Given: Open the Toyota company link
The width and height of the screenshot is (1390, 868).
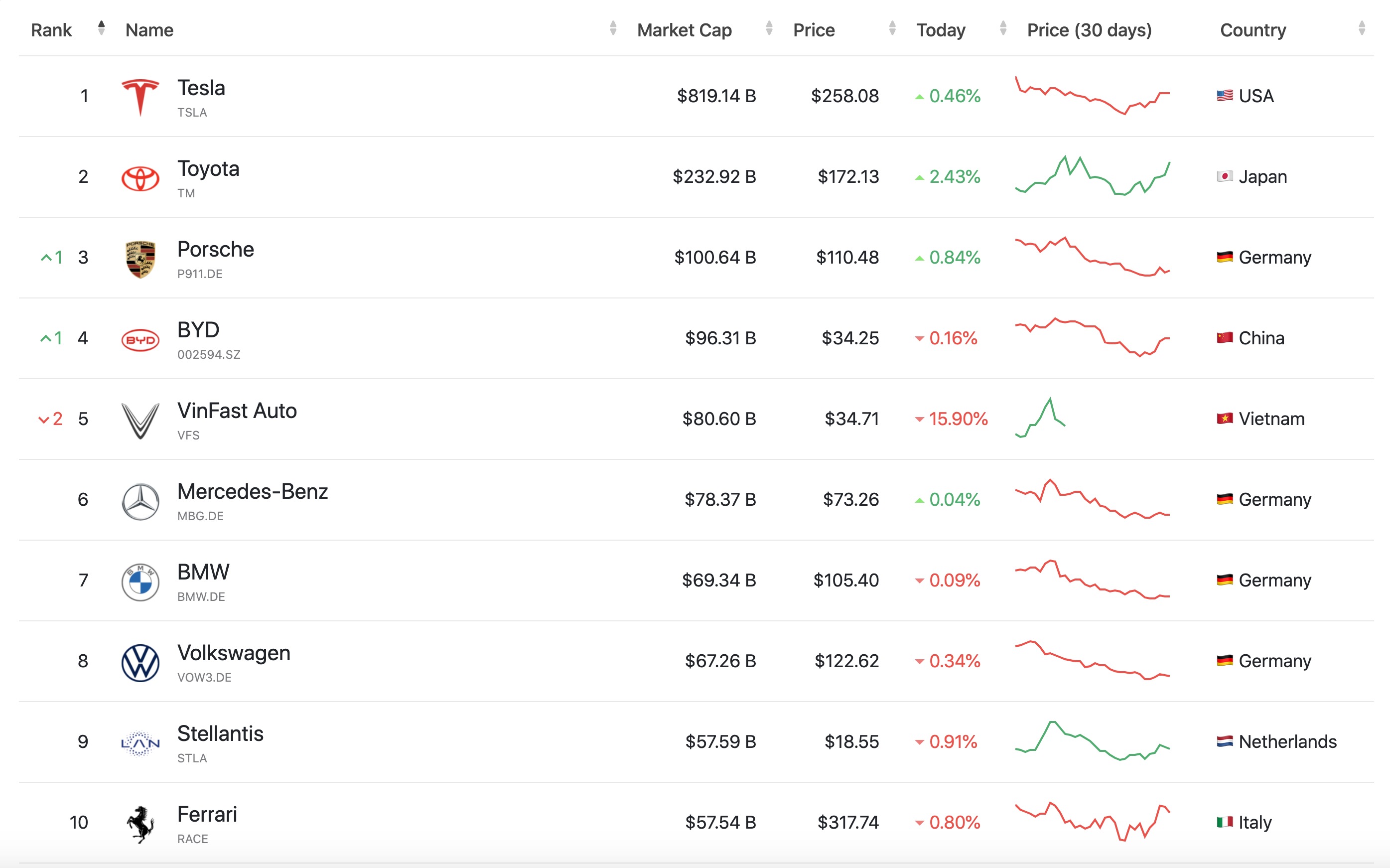Looking at the screenshot, I should pyautogui.click(x=208, y=169).
